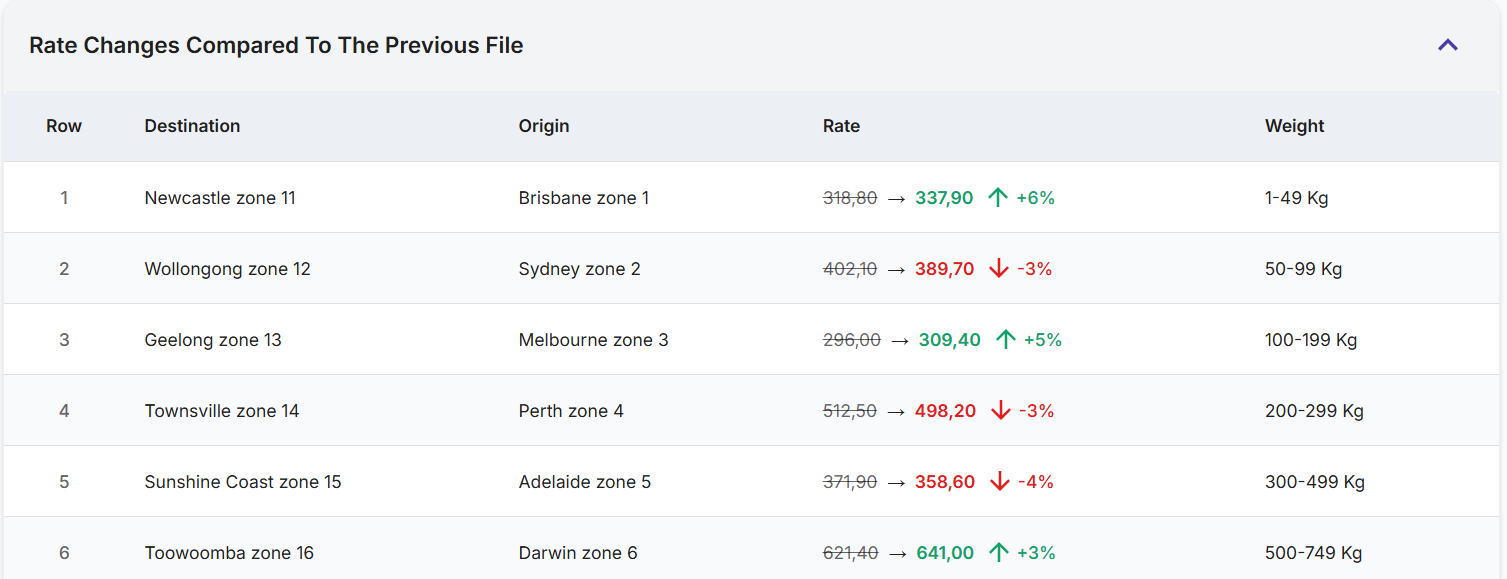
Task: Click red down arrow in Sunshine Coast row
Action: (x=999, y=482)
